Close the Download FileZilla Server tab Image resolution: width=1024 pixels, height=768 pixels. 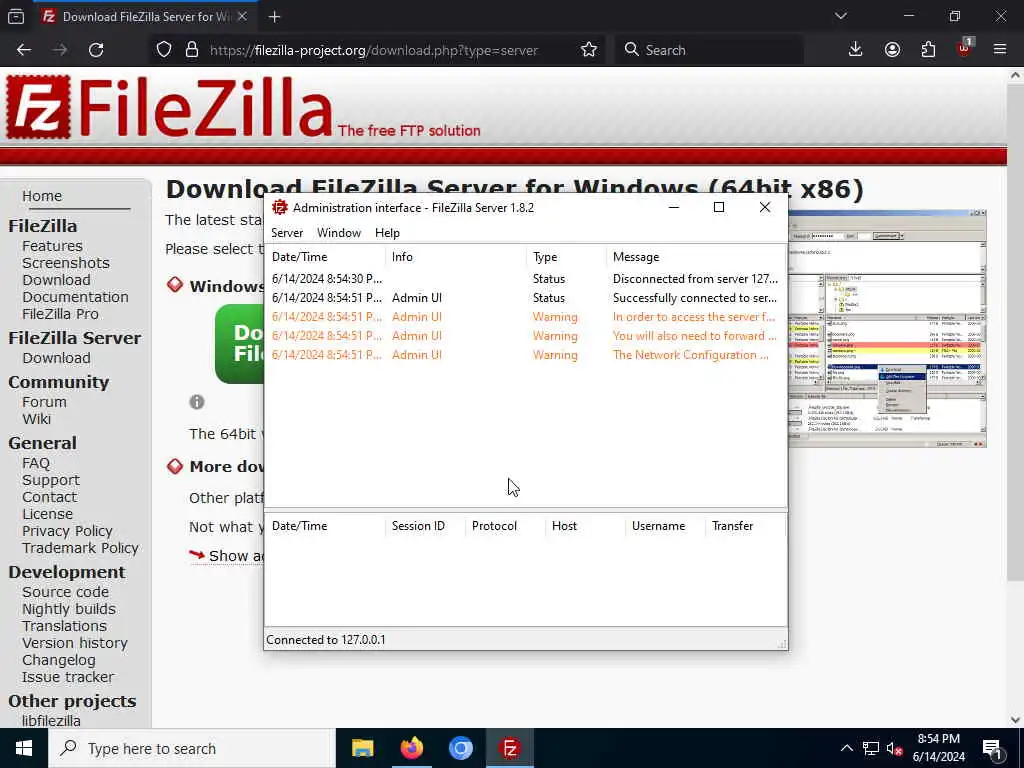242,16
